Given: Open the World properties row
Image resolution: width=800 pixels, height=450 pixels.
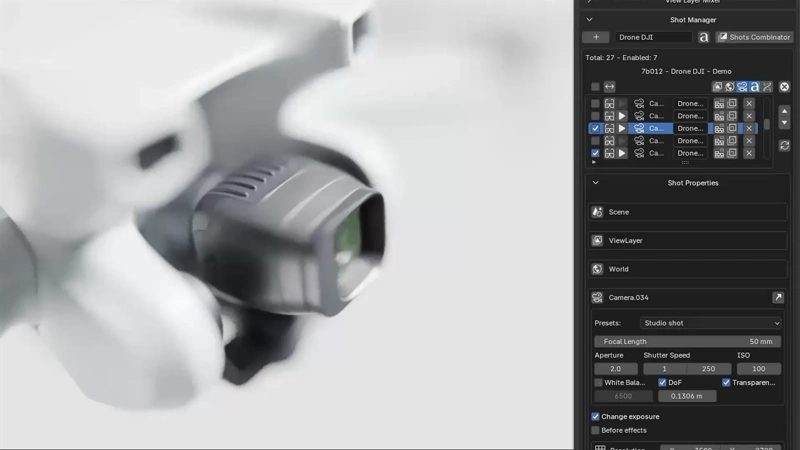Looking at the screenshot, I should [x=687, y=269].
